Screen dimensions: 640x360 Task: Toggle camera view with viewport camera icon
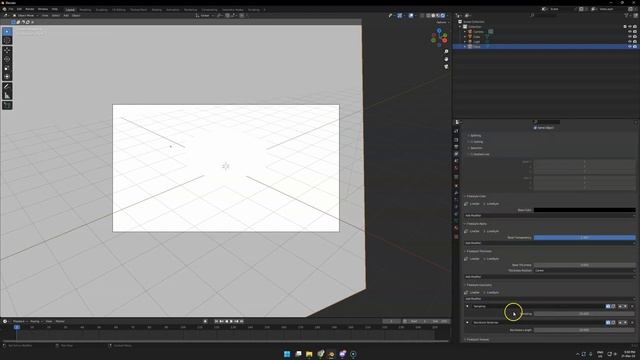tap(446, 67)
